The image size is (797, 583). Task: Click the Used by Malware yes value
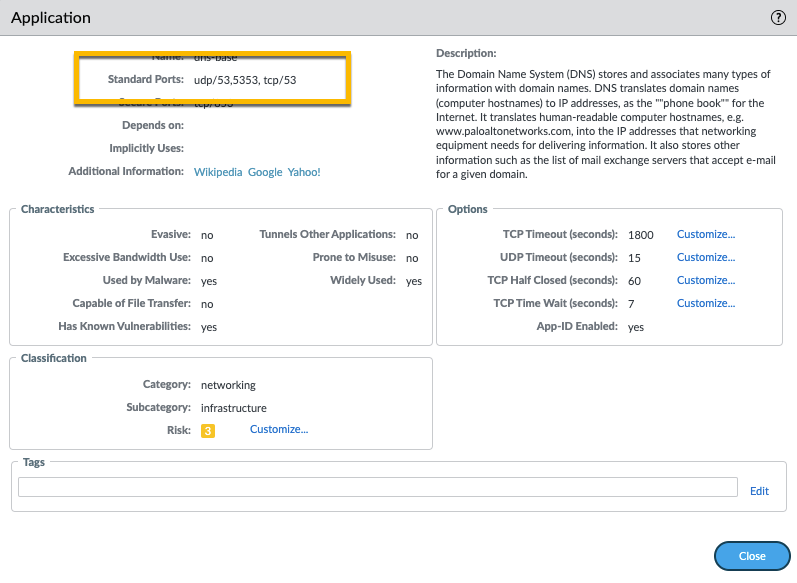tap(209, 281)
